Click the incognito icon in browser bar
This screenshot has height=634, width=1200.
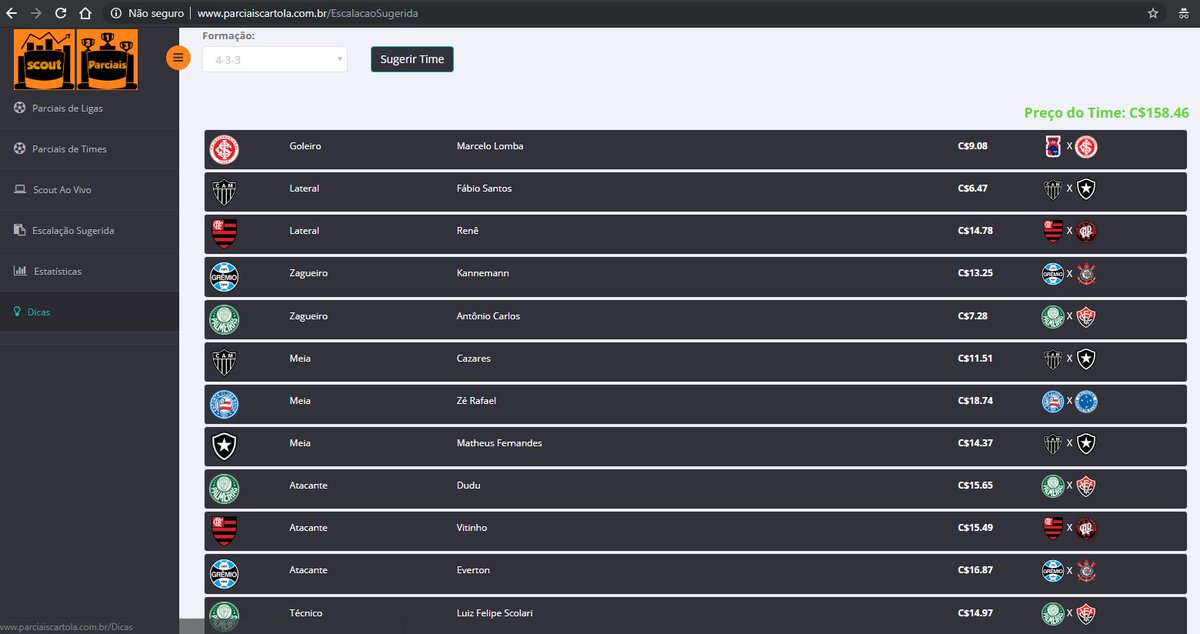(x=1182, y=14)
